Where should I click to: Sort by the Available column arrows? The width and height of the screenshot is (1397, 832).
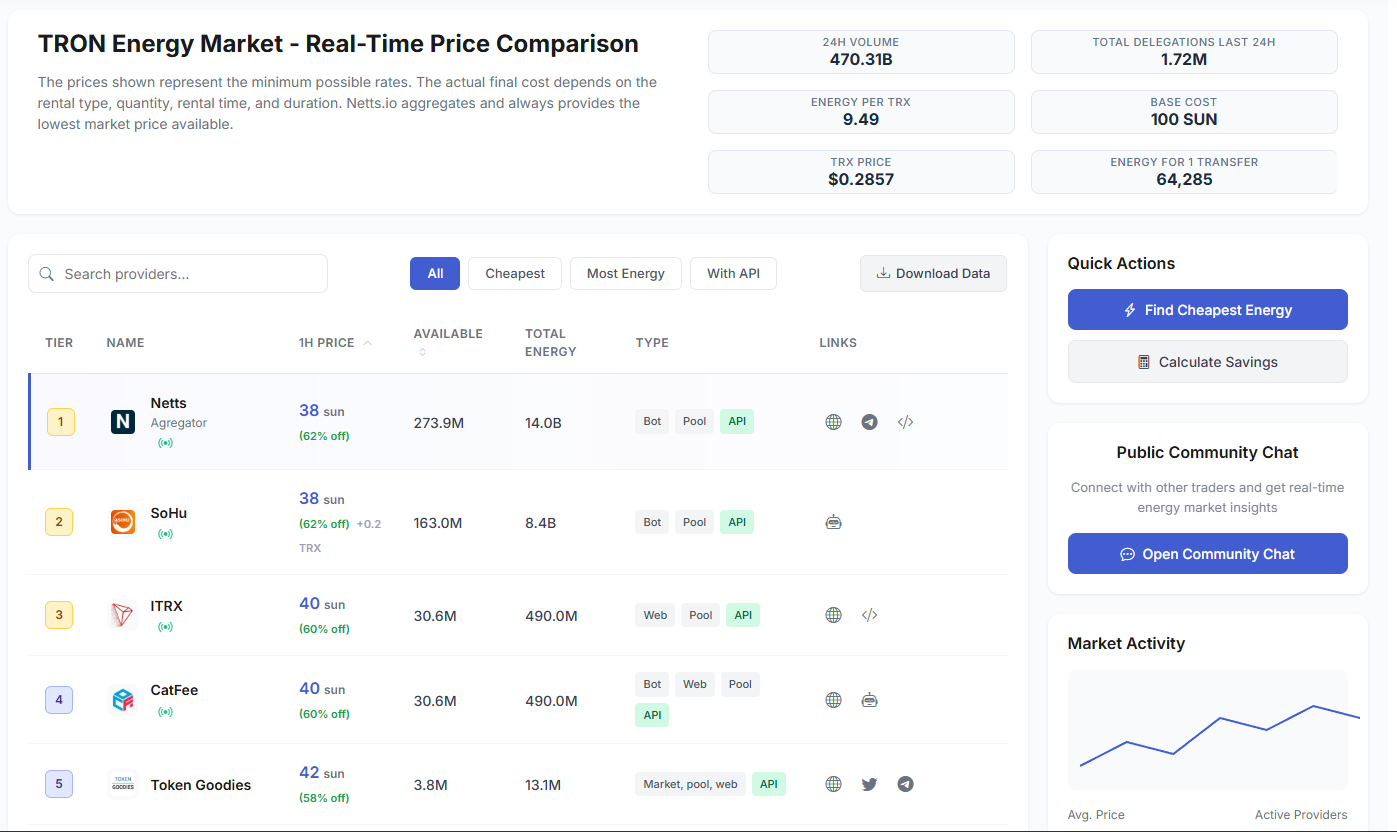pos(422,352)
